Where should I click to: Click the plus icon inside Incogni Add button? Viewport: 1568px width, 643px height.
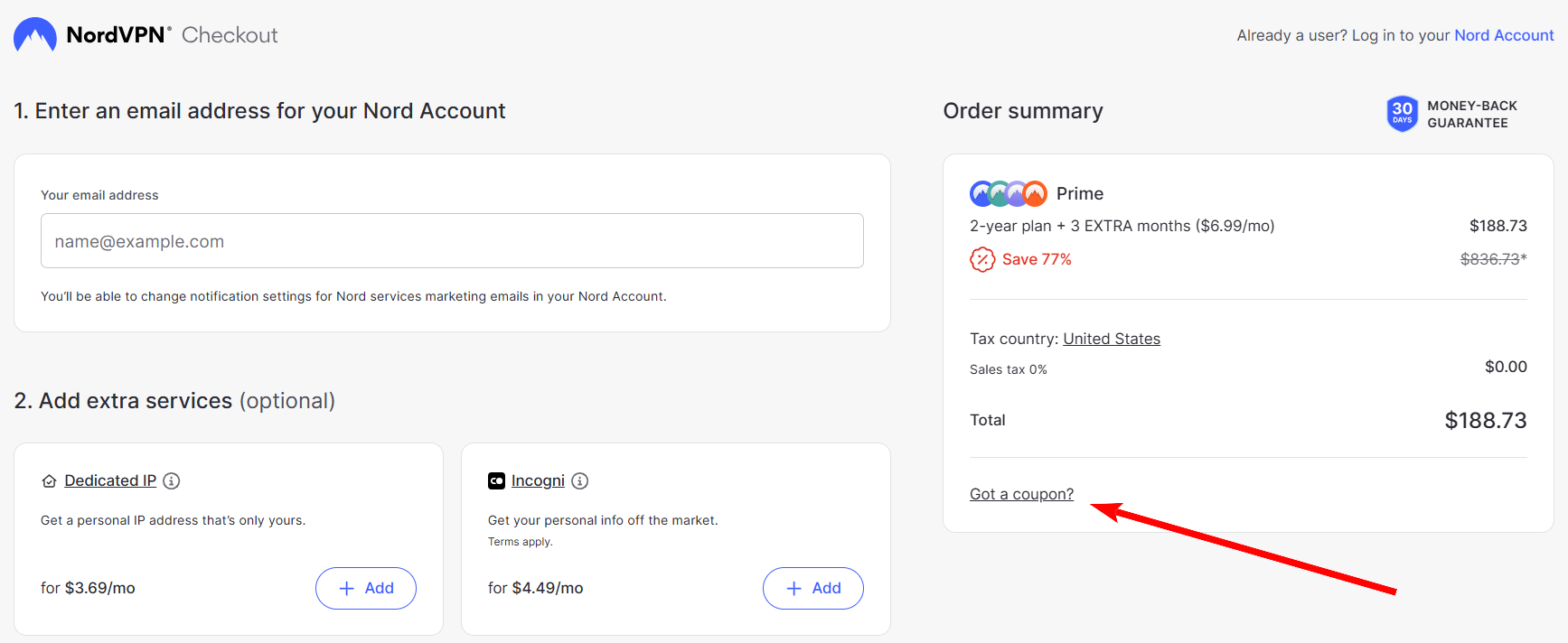coord(793,588)
